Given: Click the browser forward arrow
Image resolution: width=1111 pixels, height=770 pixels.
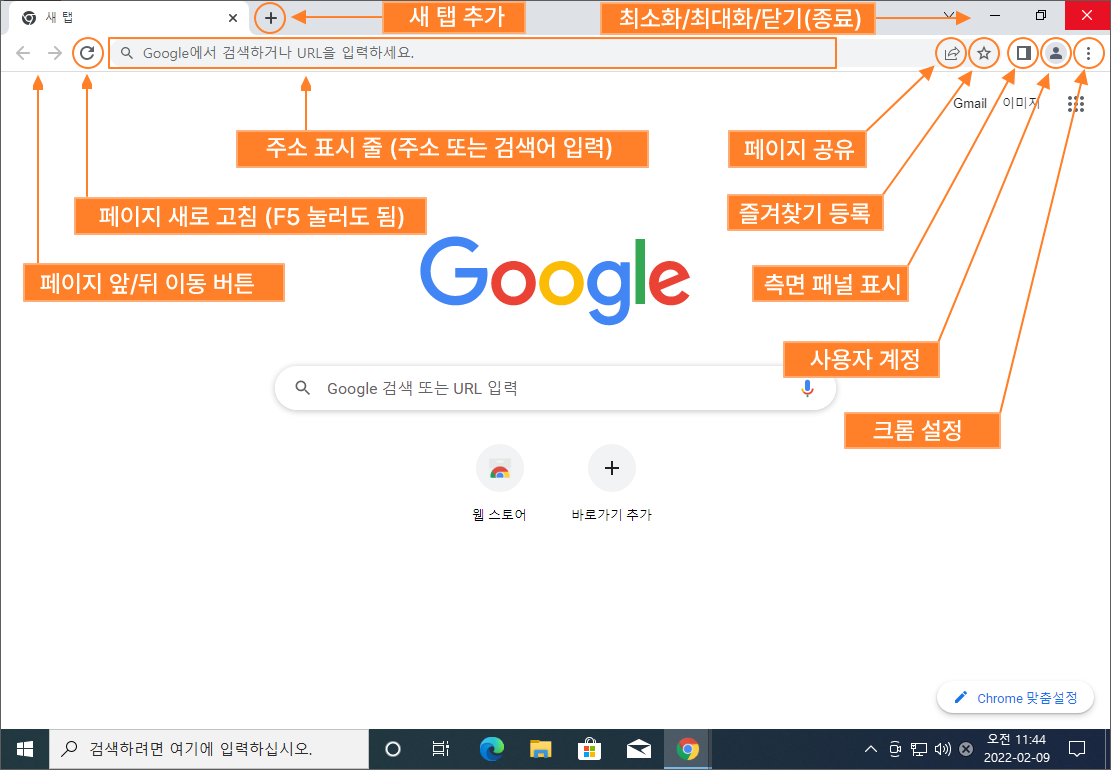Looking at the screenshot, I should pos(55,53).
